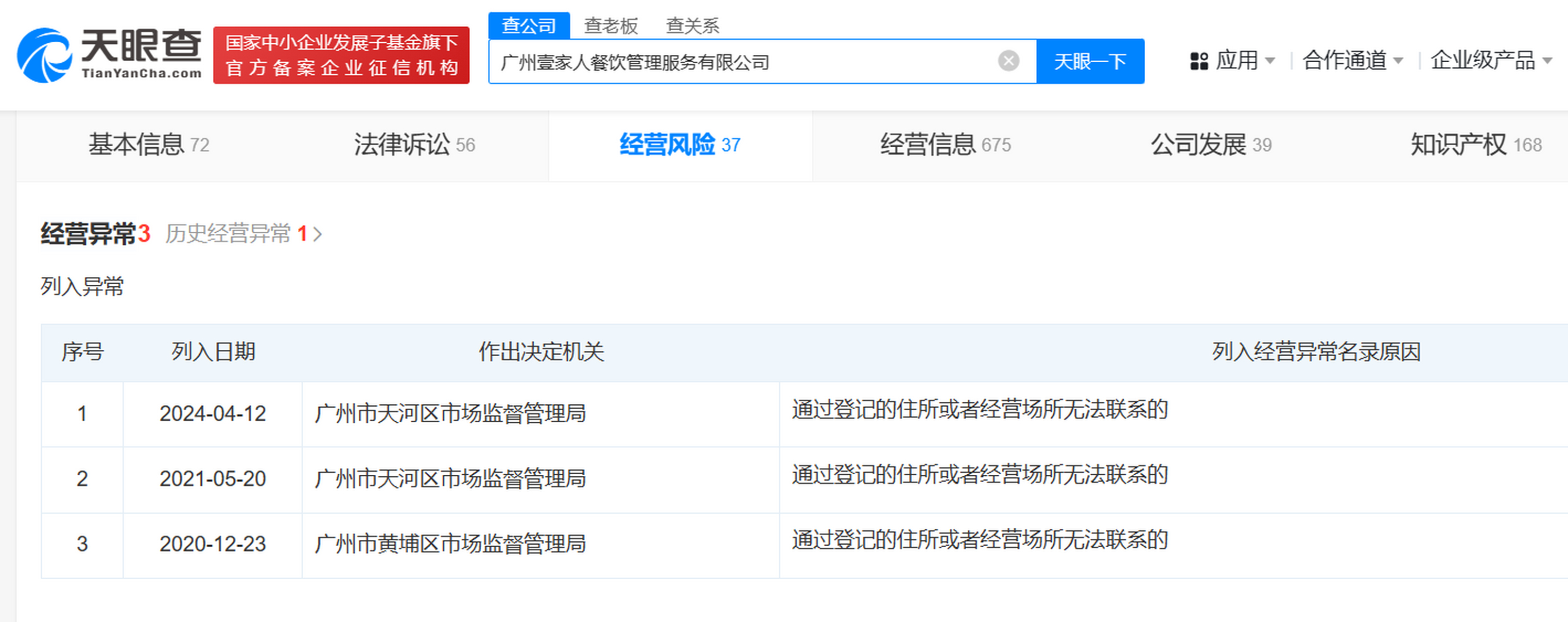
Task: Click the red 国家中小企业发展子基金旗下 banner
Action: [342, 55]
